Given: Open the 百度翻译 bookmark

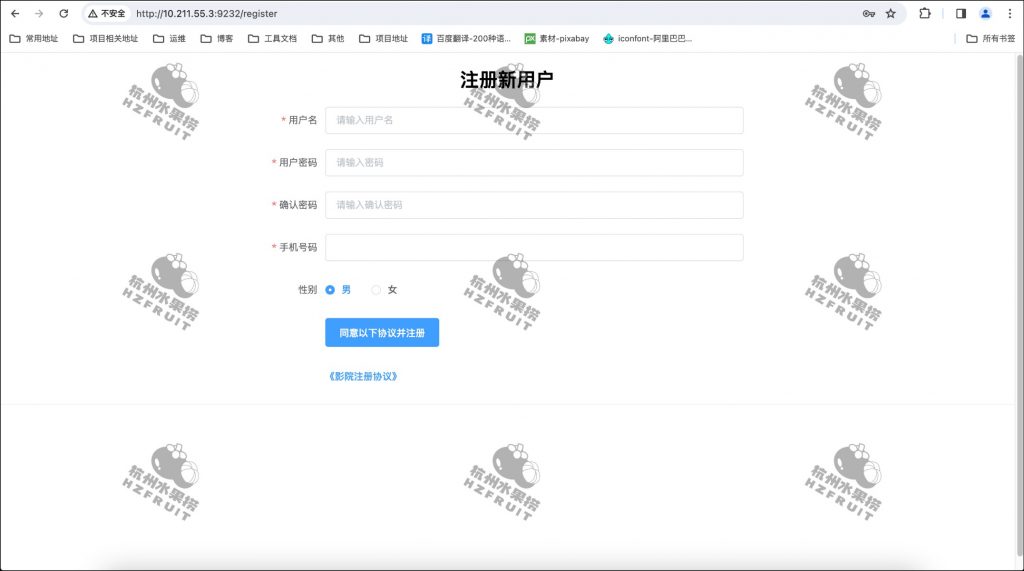Looking at the screenshot, I should coord(466,39).
